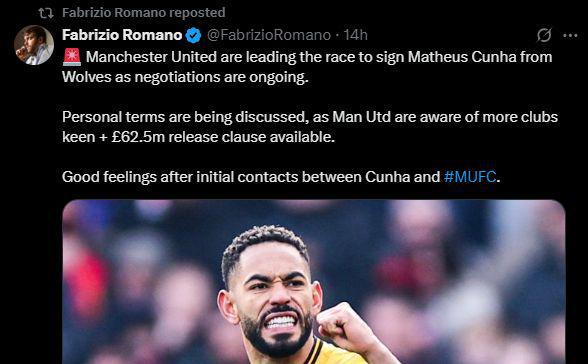Open Fabrizio Romano's profile avatar
This screenshot has width=588, height=364.
click(x=34, y=45)
